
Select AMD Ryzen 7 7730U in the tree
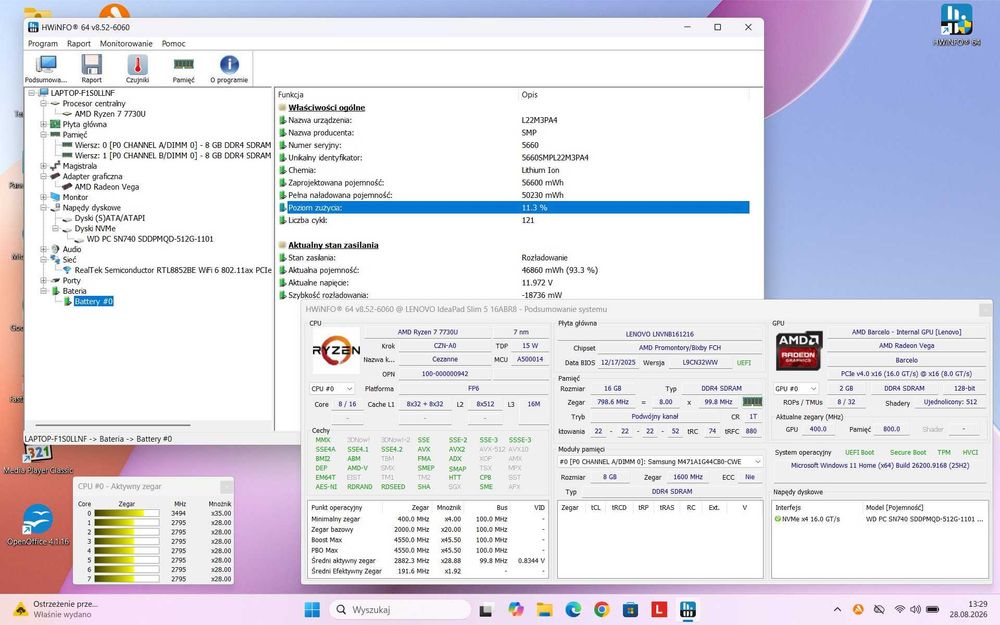[110, 114]
